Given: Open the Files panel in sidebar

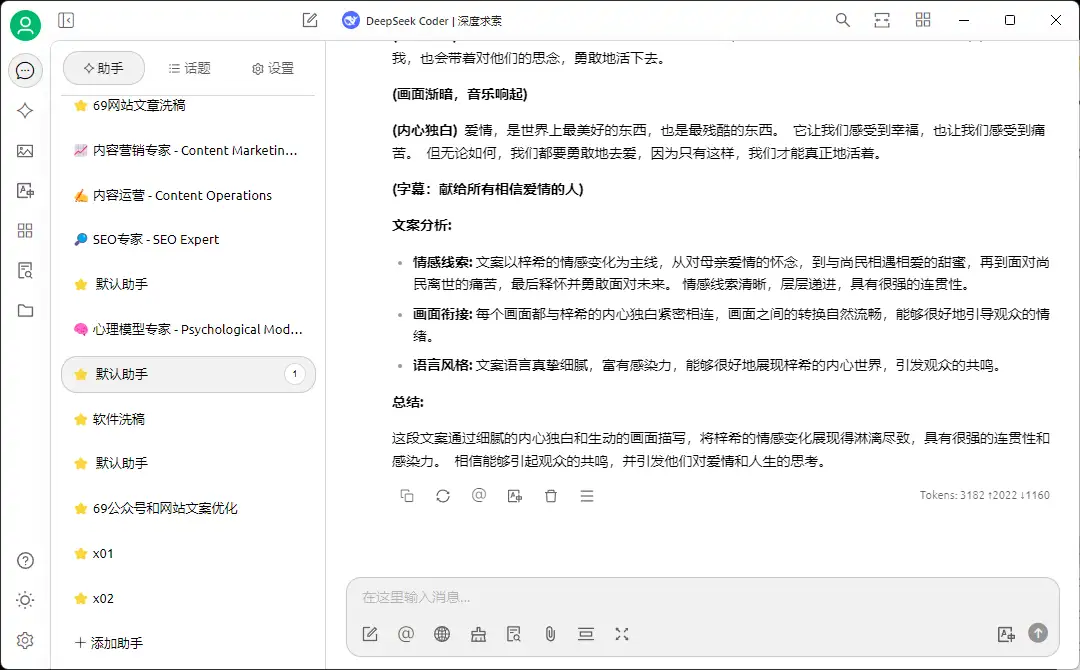Looking at the screenshot, I should (25, 311).
